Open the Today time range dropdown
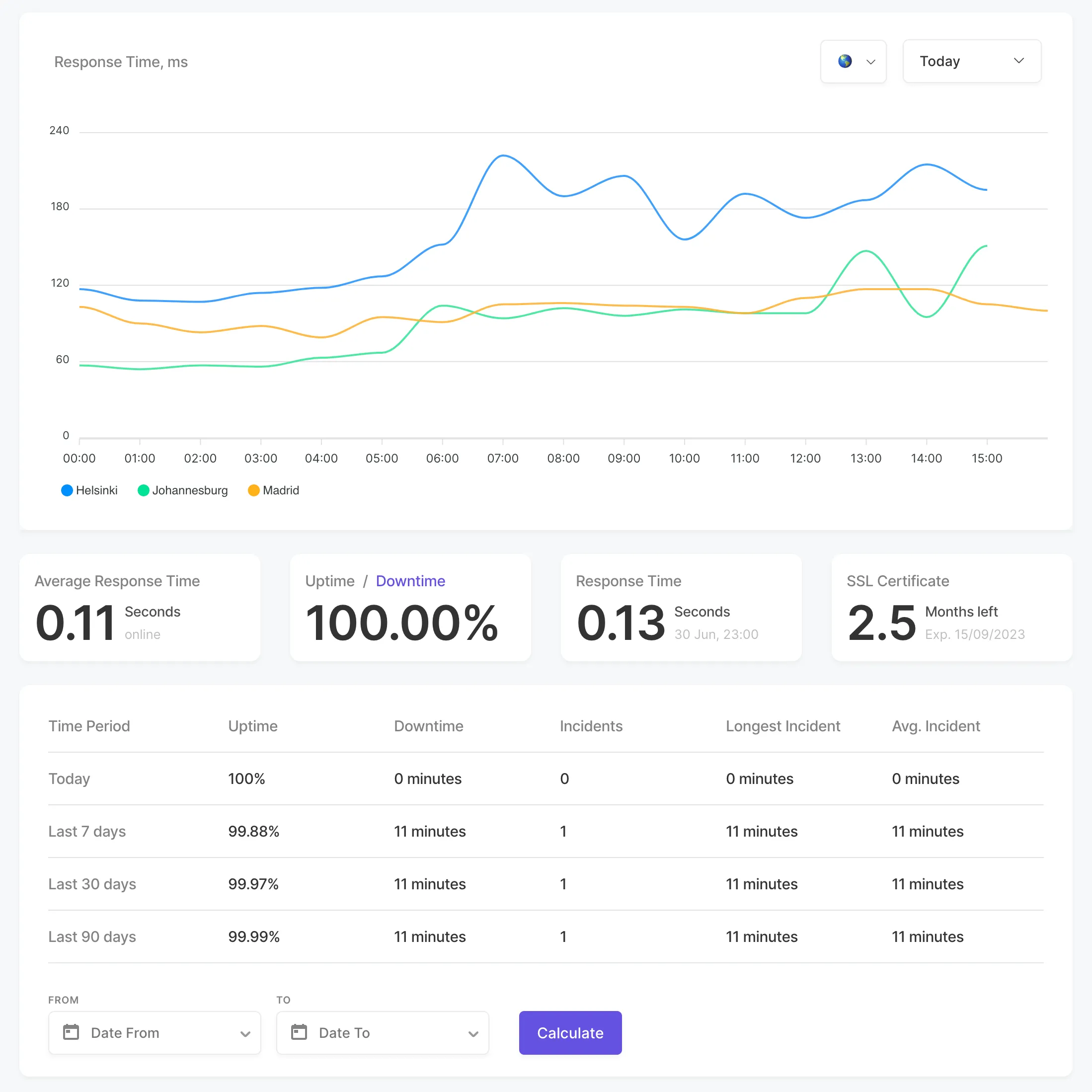Image resolution: width=1092 pixels, height=1092 pixels. (972, 61)
